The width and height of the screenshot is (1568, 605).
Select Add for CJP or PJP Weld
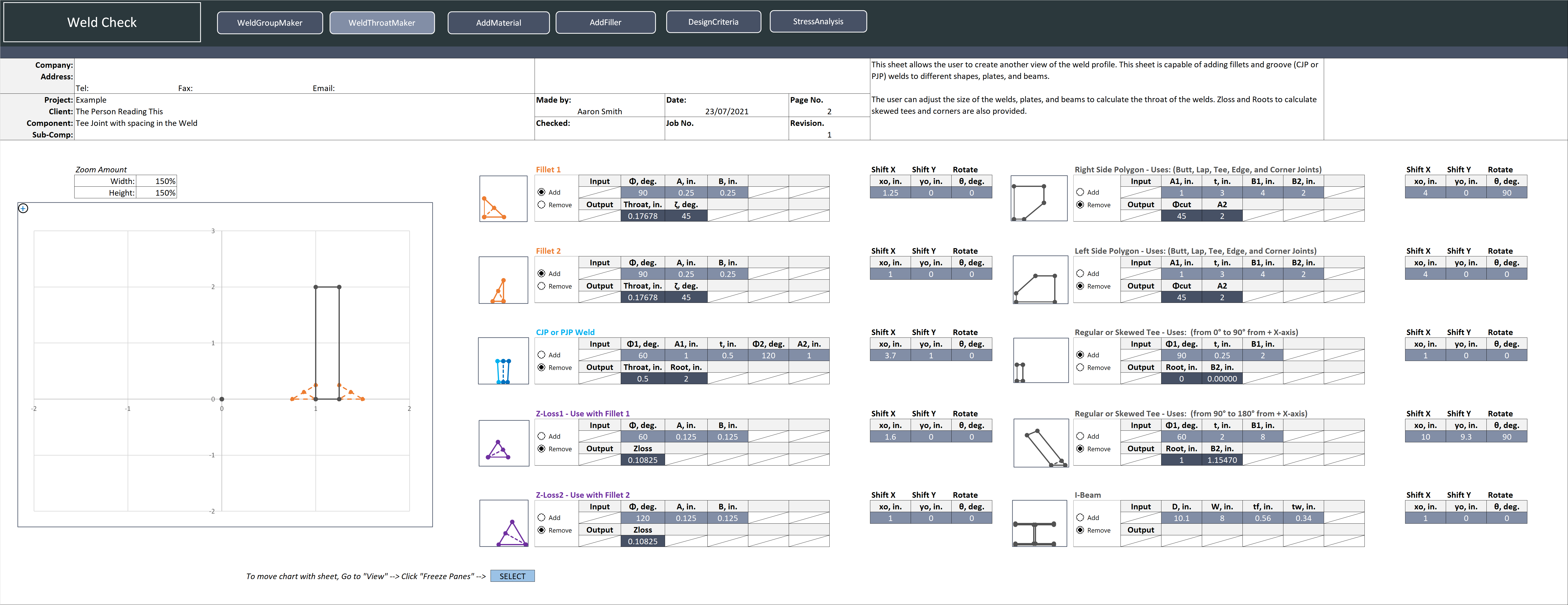[541, 355]
